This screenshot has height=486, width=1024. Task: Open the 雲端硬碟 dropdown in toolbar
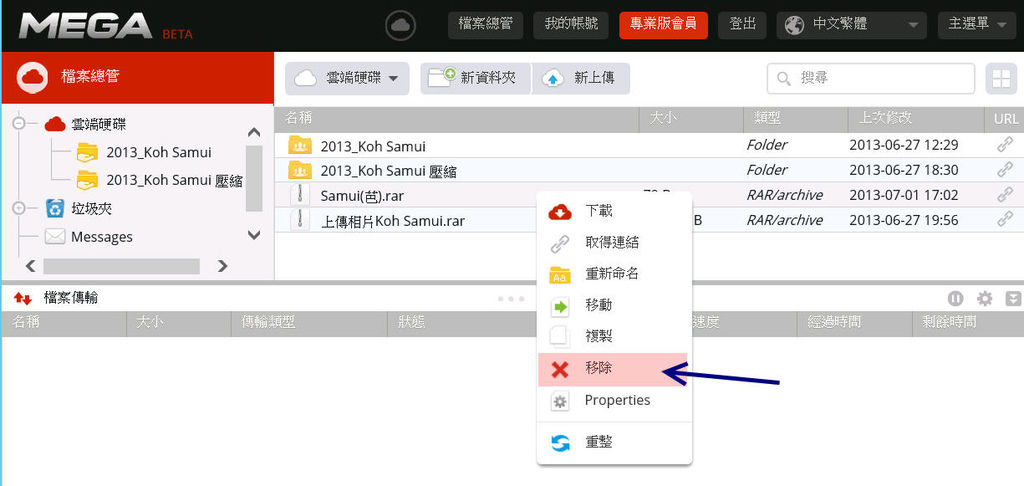tap(347, 78)
